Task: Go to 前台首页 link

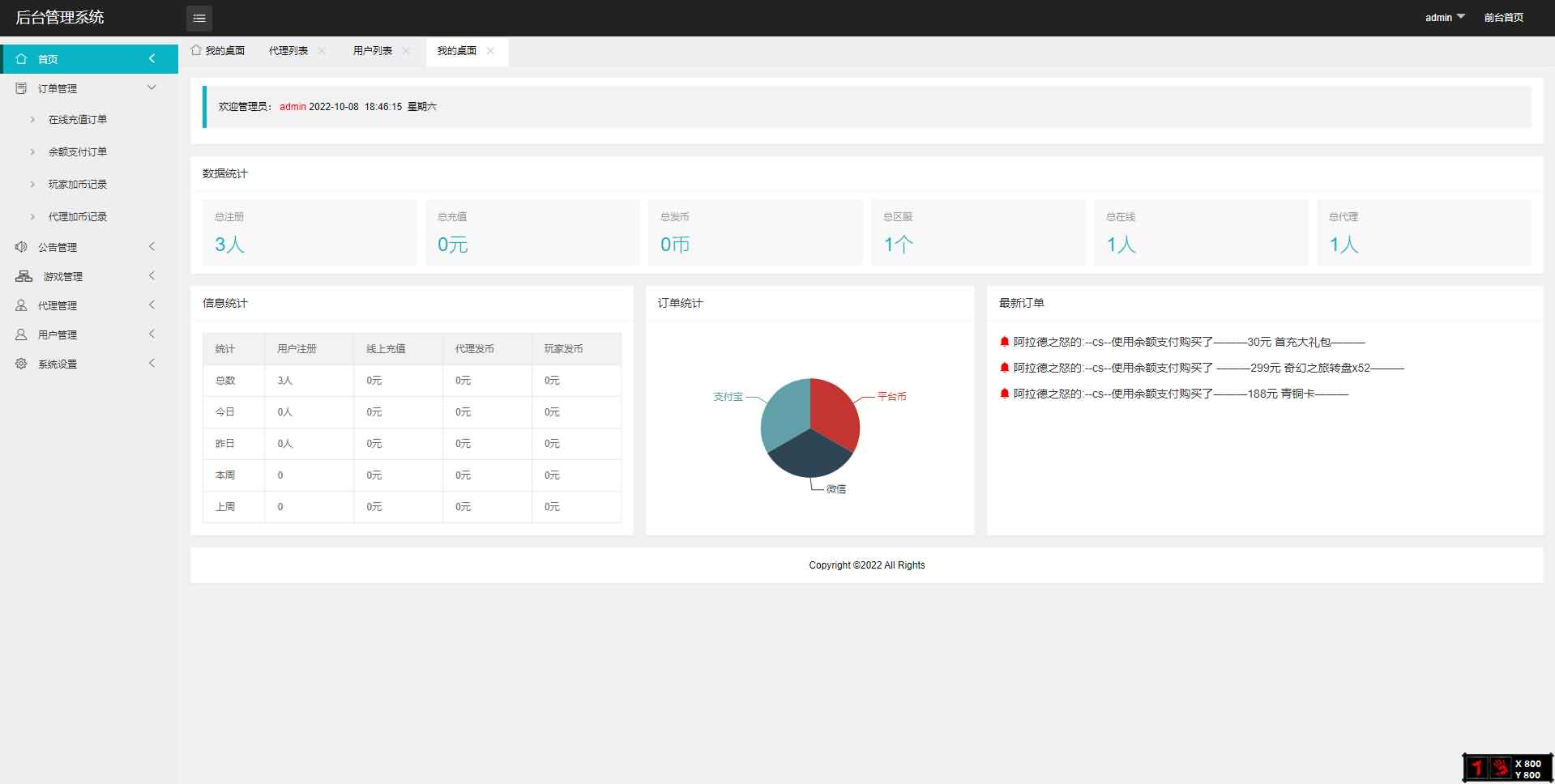Action: (1503, 18)
